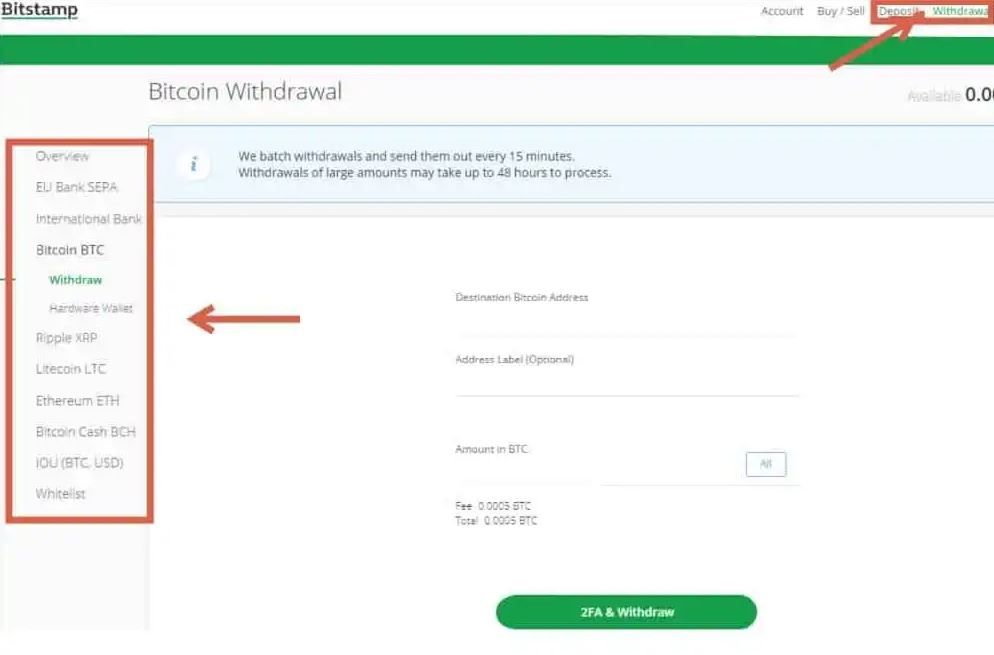Click the info icon in the notice banner
Screen dimensions: 994x655
pos(193,165)
